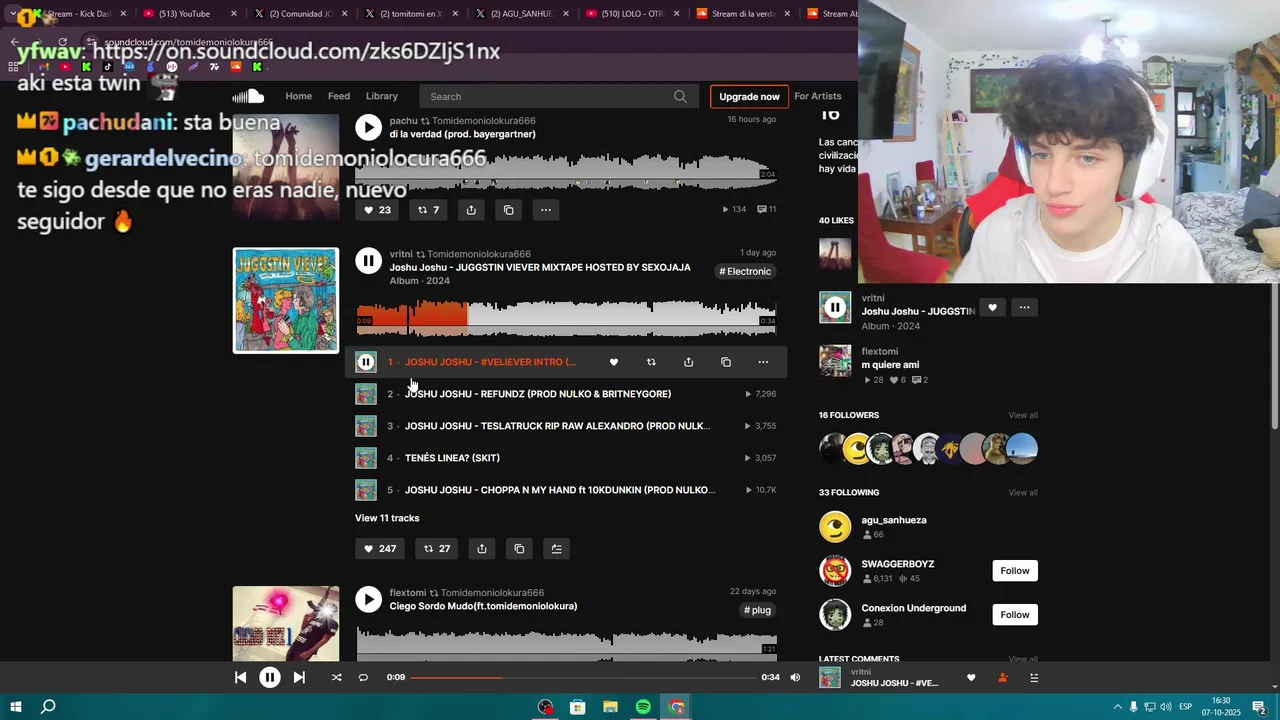Click the volume speaker icon in player
Image resolution: width=1280 pixels, height=720 pixels.
pyautogui.click(x=795, y=677)
